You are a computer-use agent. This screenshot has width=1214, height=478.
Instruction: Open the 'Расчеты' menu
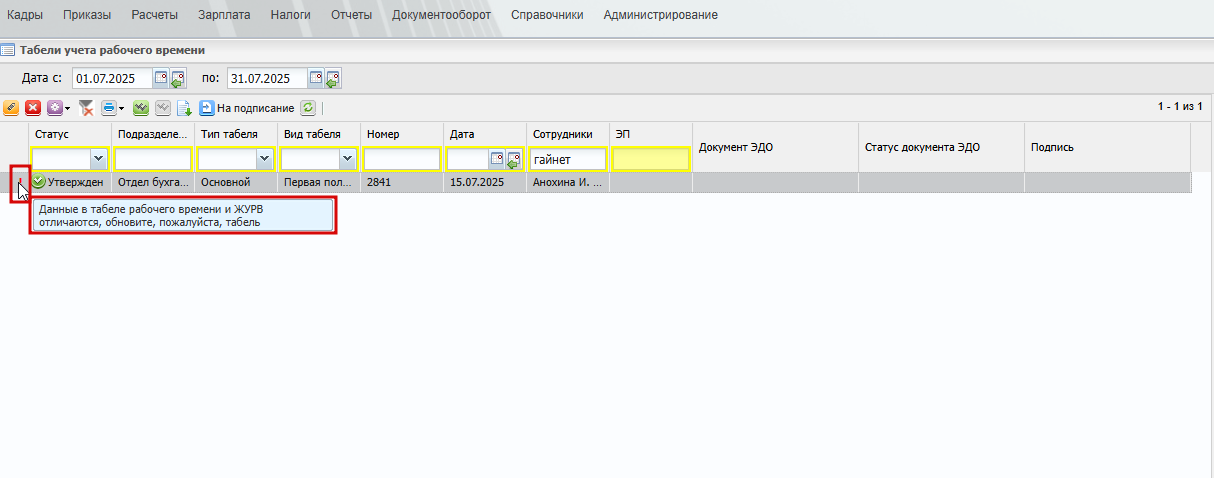155,15
